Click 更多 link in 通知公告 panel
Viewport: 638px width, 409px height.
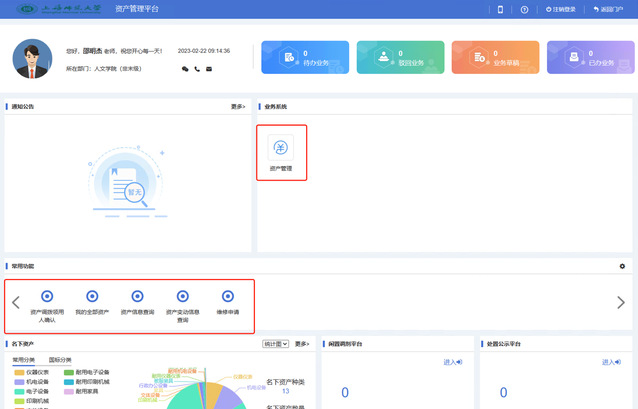(238, 106)
